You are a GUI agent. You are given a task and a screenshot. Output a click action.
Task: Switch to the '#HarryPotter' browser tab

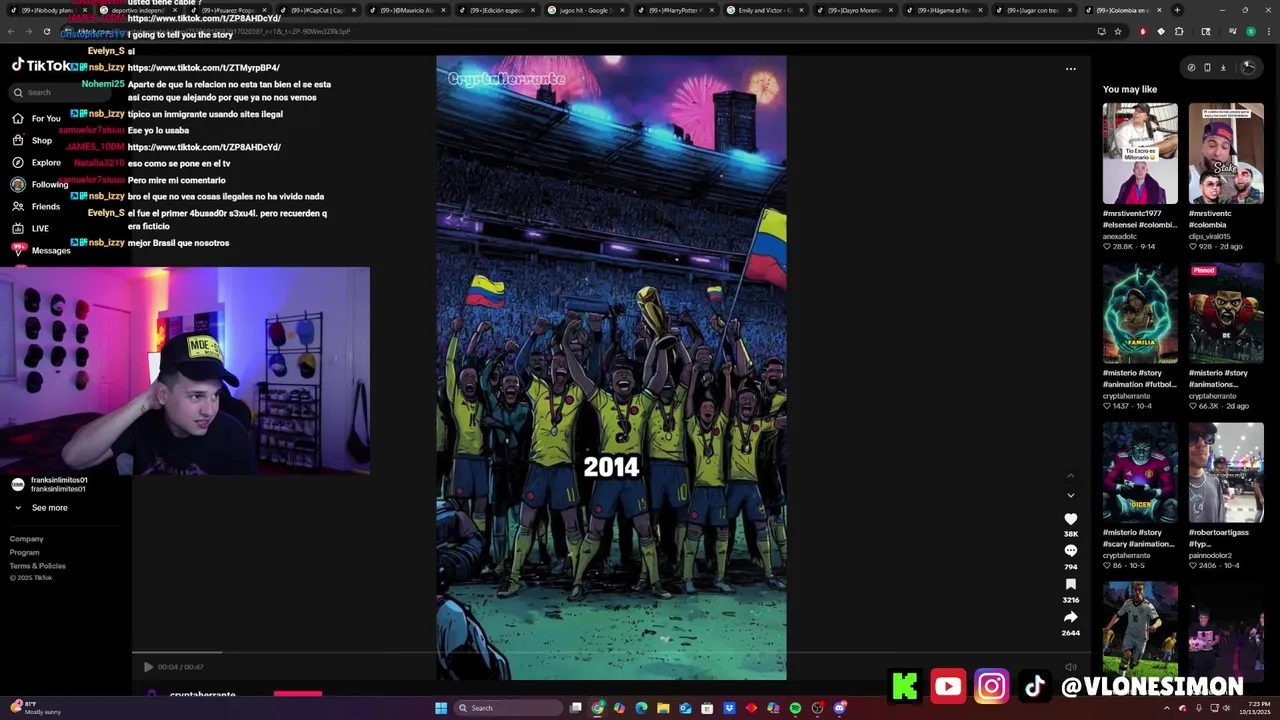(675, 10)
